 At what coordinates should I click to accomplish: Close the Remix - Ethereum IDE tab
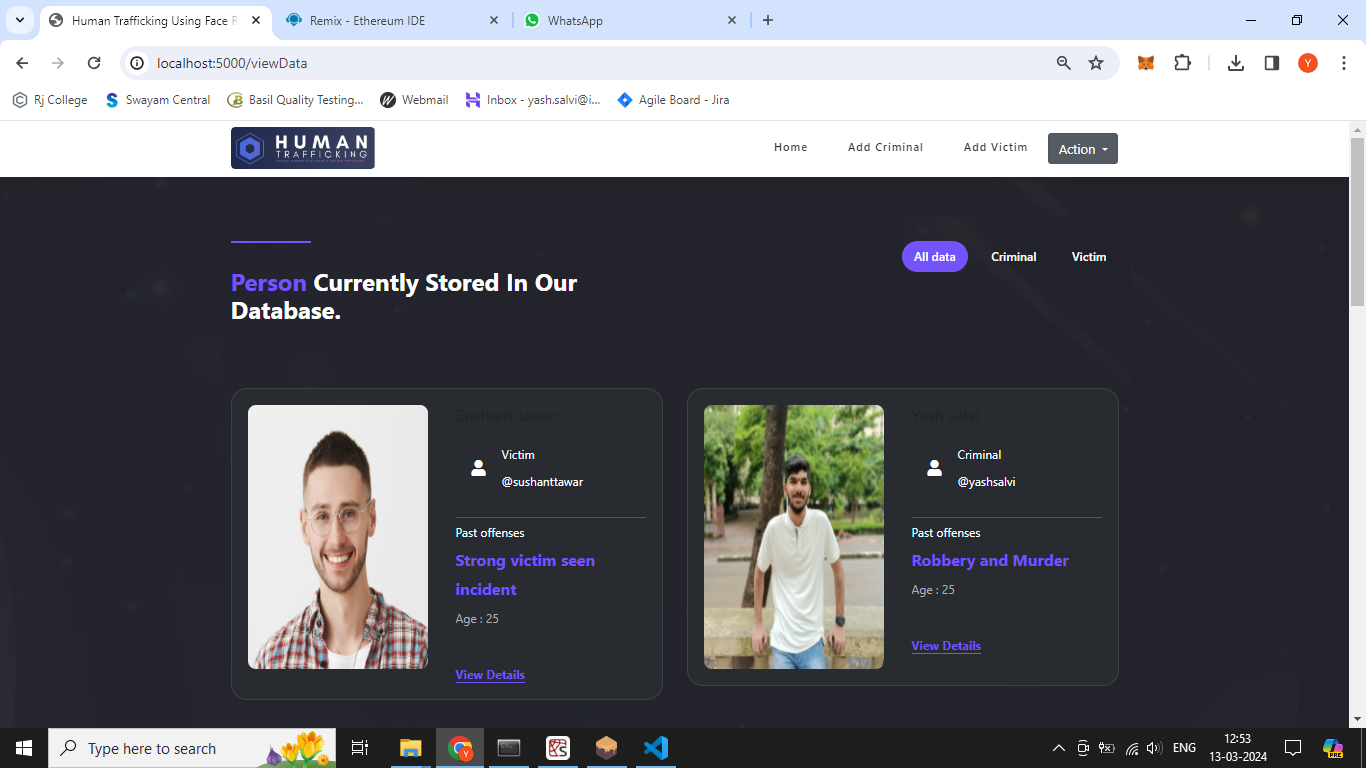(x=494, y=20)
